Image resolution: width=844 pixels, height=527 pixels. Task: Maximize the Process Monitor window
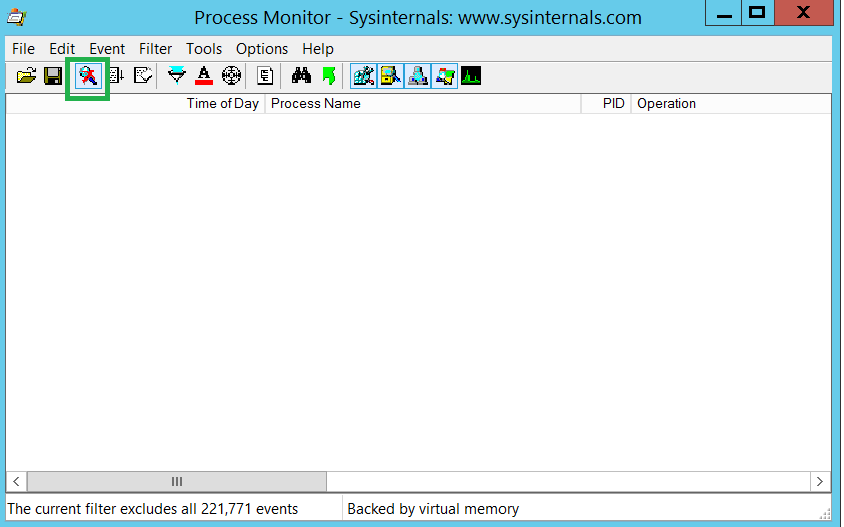point(758,13)
